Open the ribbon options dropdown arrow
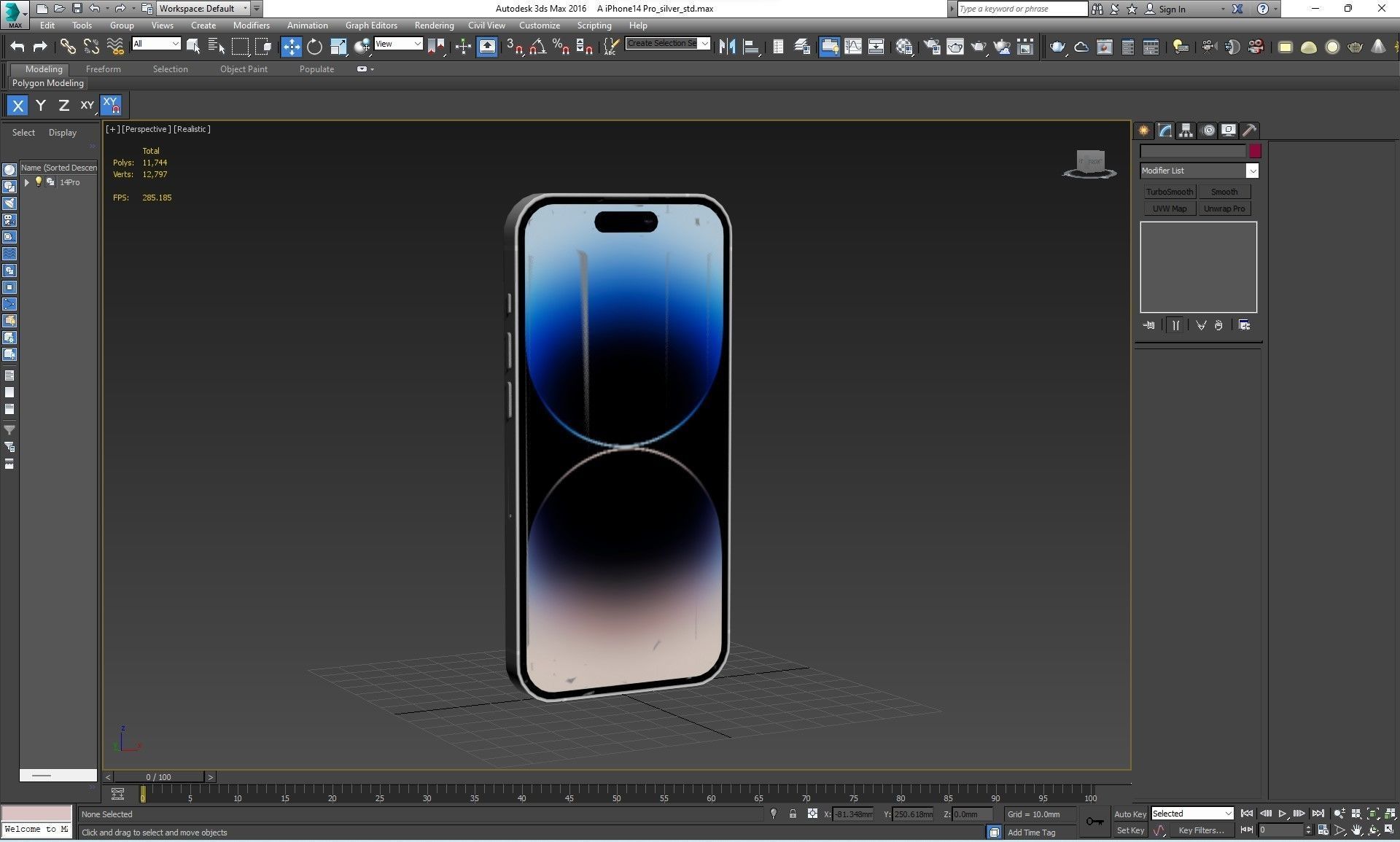1400x842 pixels. 373,69
